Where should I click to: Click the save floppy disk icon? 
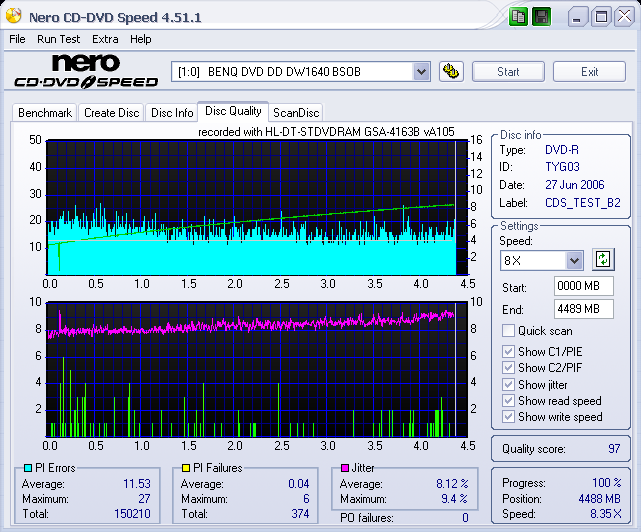pyautogui.click(x=541, y=17)
